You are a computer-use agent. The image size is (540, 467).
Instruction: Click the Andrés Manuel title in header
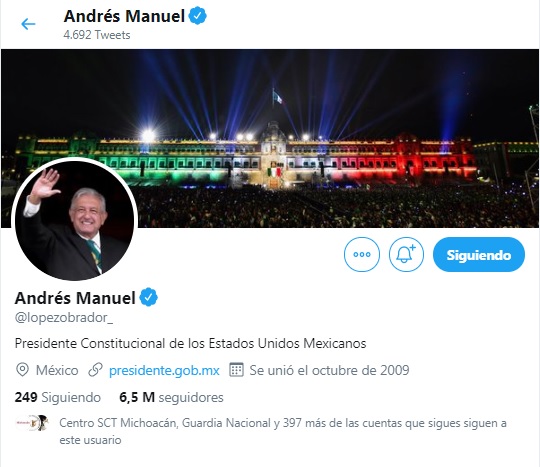(124, 16)
